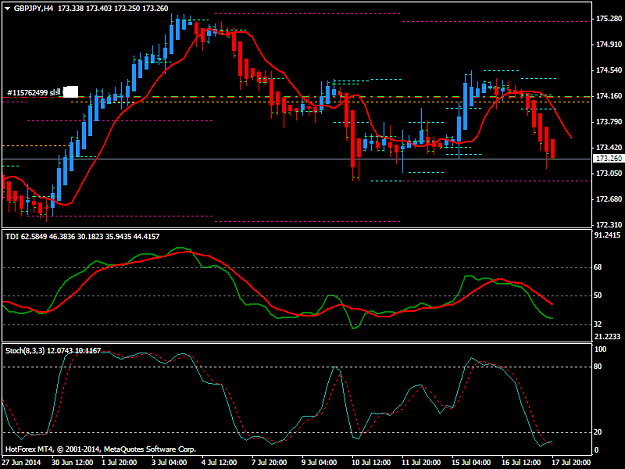
Task: Click the 172.680 price axis label
Action: click(609, 199)
